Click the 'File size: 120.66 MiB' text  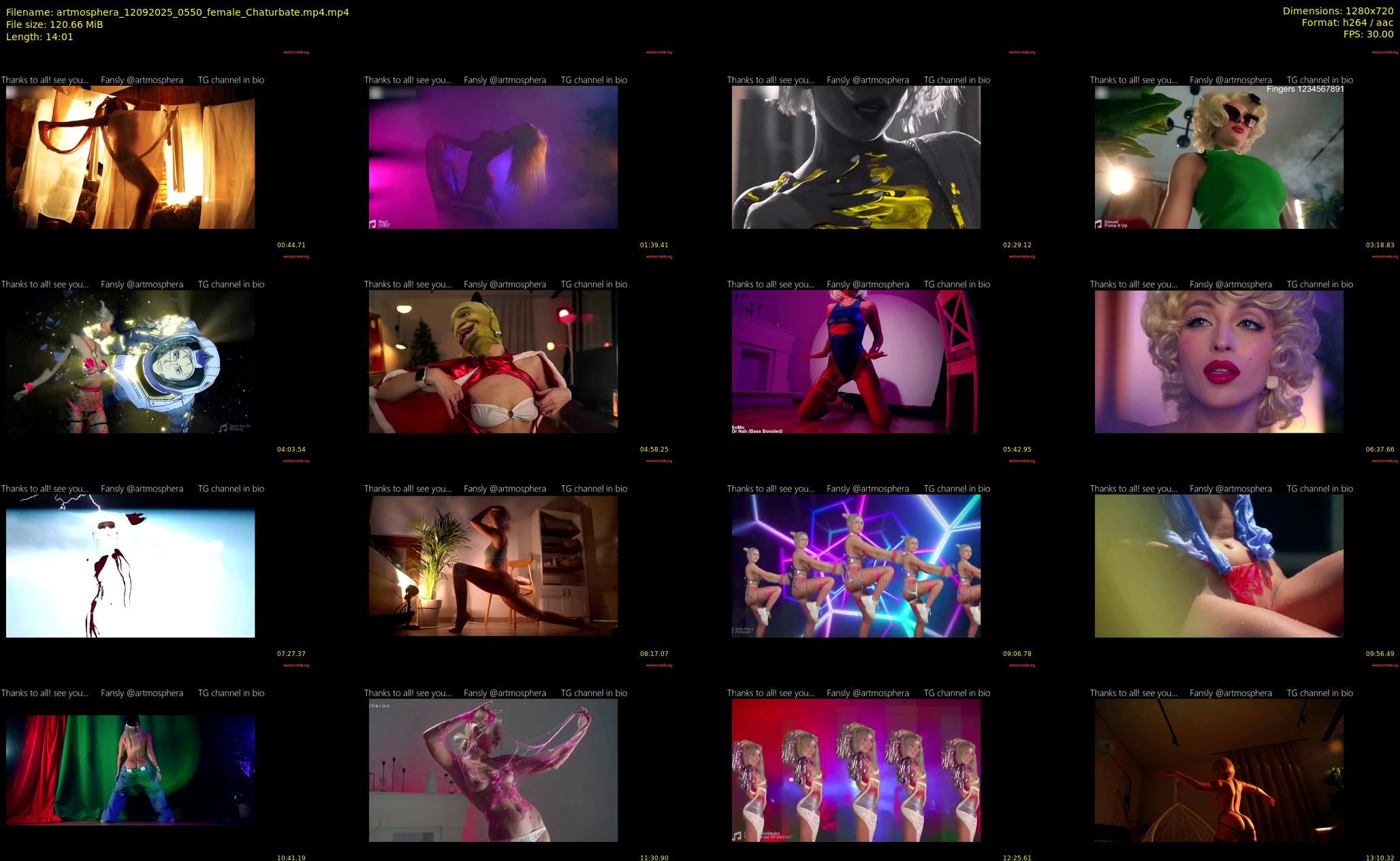pos(54,25)
